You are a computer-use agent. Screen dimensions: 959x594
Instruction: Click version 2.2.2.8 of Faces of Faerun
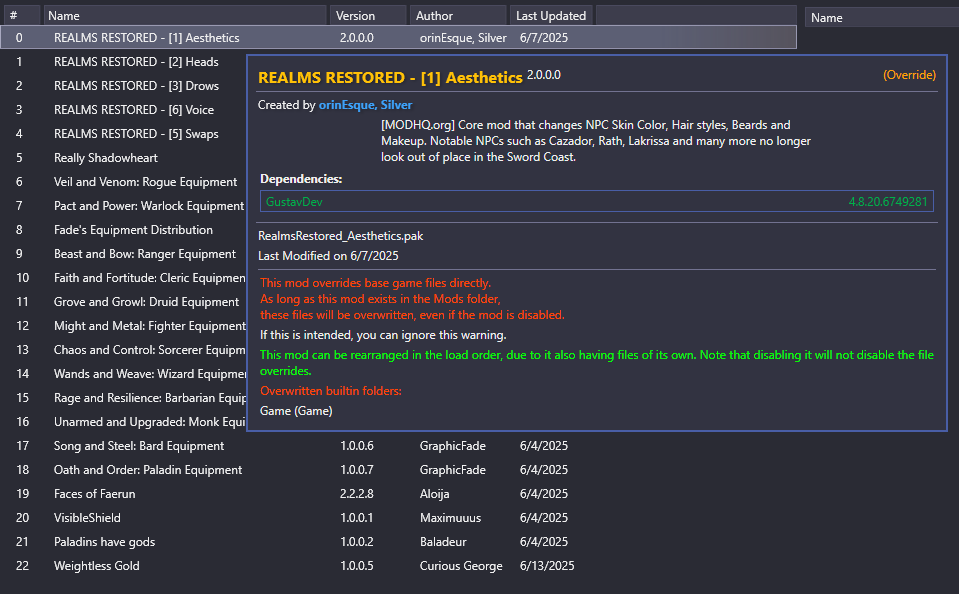click(357, 493)
